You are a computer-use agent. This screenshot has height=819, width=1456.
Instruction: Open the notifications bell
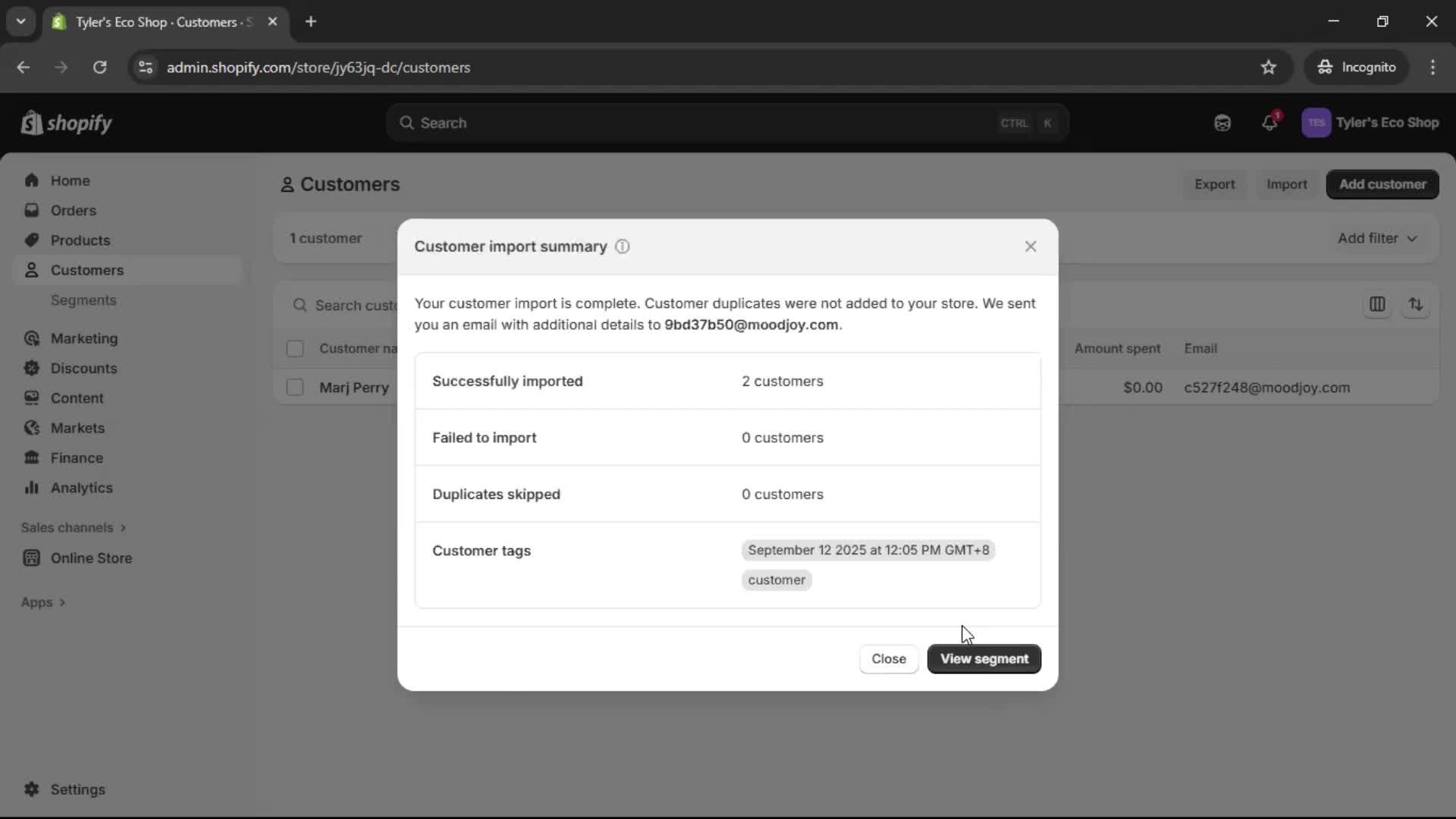coord(1270,122)
